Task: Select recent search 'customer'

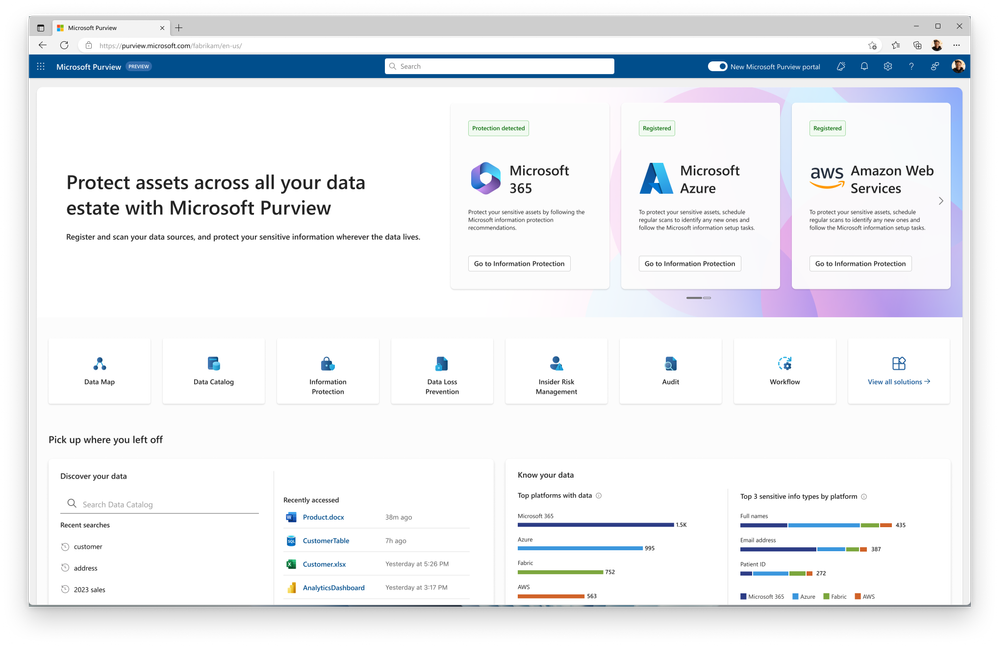Action: 88,547
